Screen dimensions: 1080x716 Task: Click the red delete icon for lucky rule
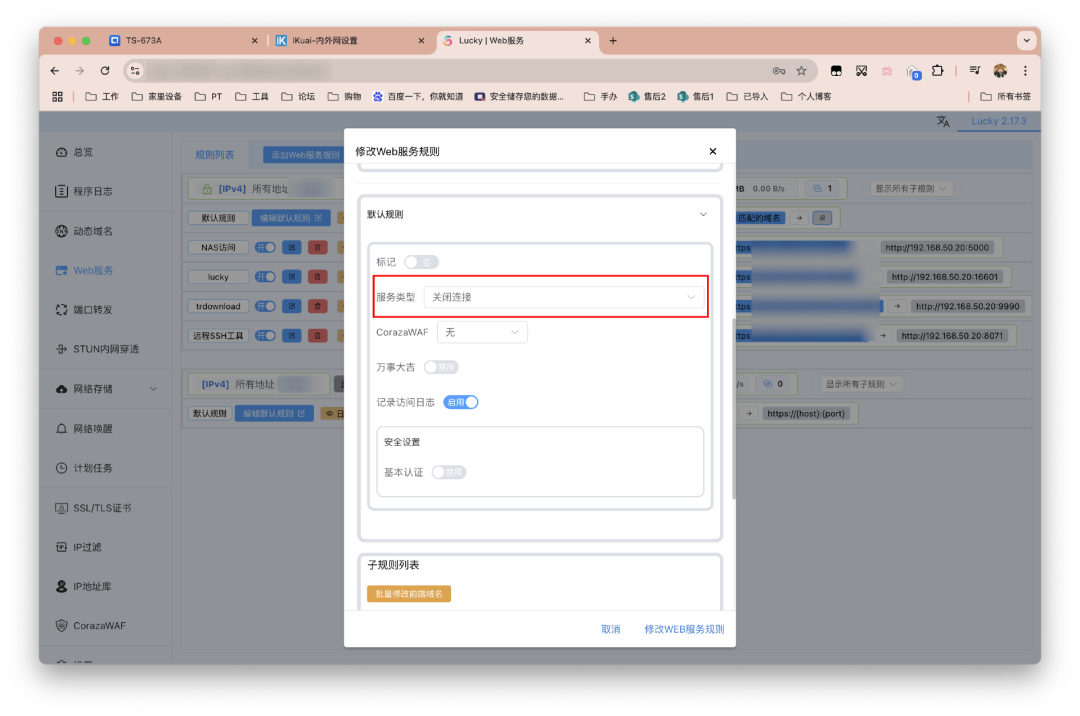pyautogui.click(x=317, y=277)
